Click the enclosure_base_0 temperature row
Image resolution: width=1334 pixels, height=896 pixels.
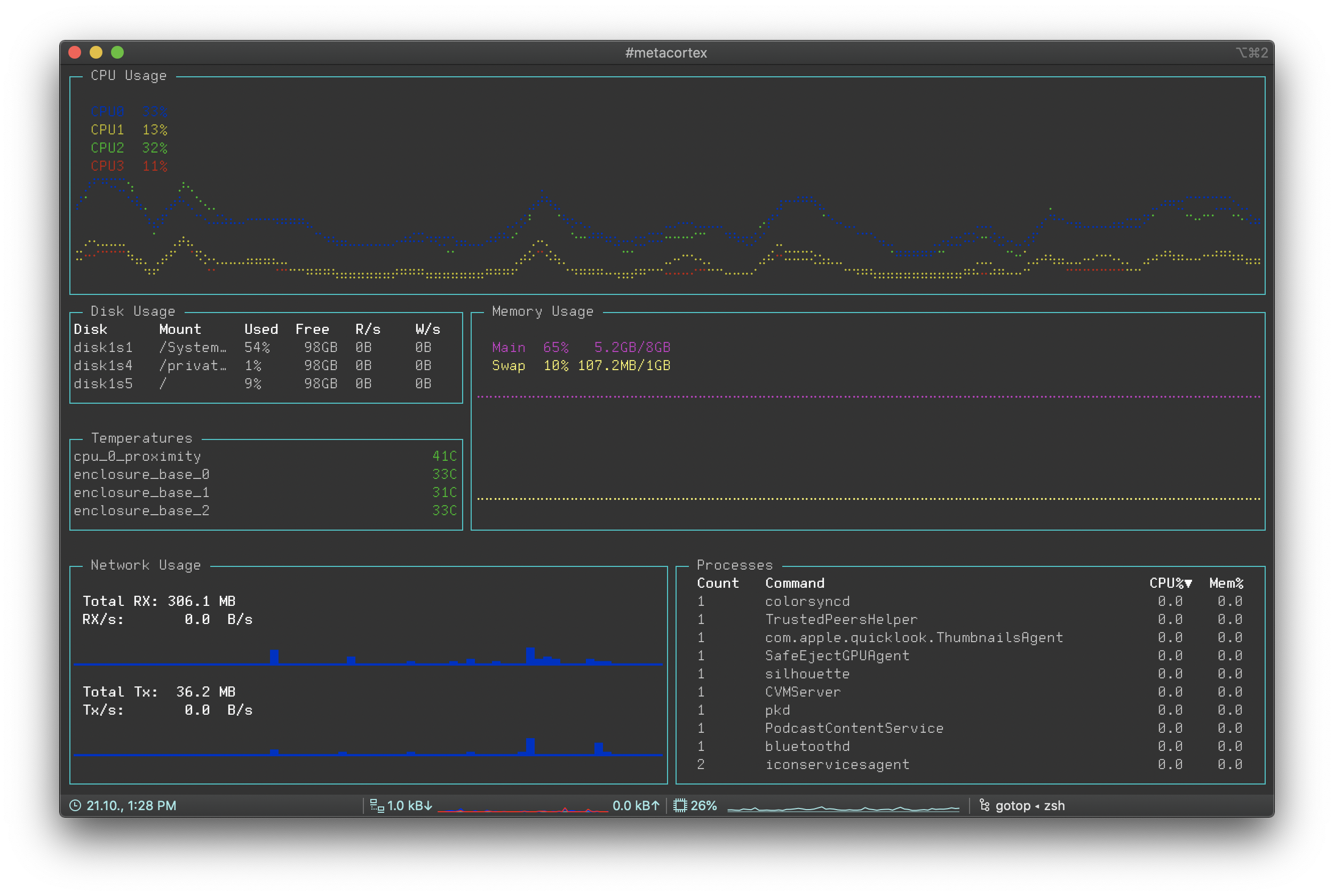(x=266, y=475)
